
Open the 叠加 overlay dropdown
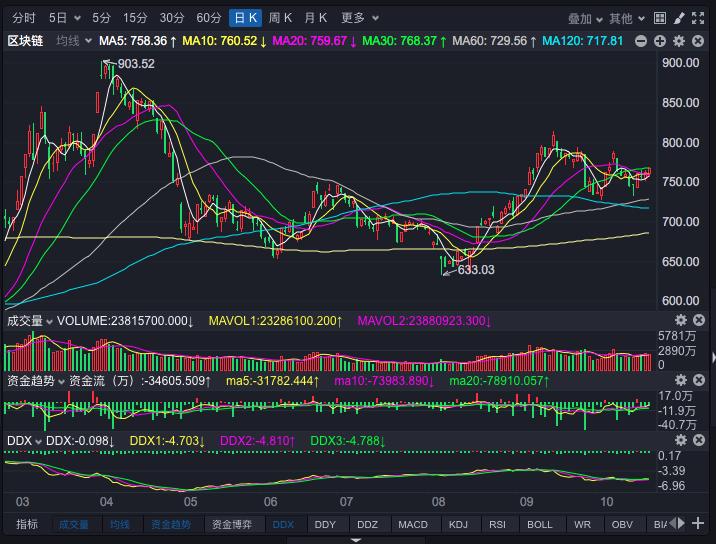(x=585, y=19)
